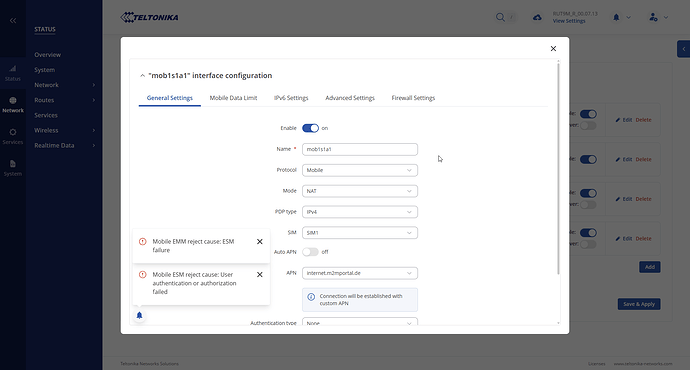Open the SIM dropdown
This screenshot has height=370, width=690.
pos(360,233)
